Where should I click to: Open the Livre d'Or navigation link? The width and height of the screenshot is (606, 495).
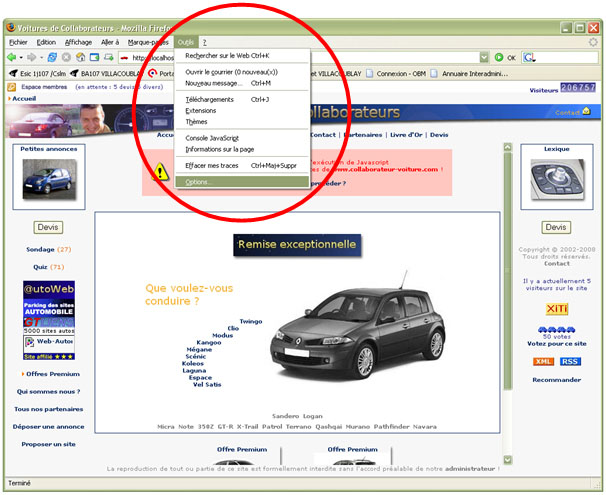(x=406, y=135)
